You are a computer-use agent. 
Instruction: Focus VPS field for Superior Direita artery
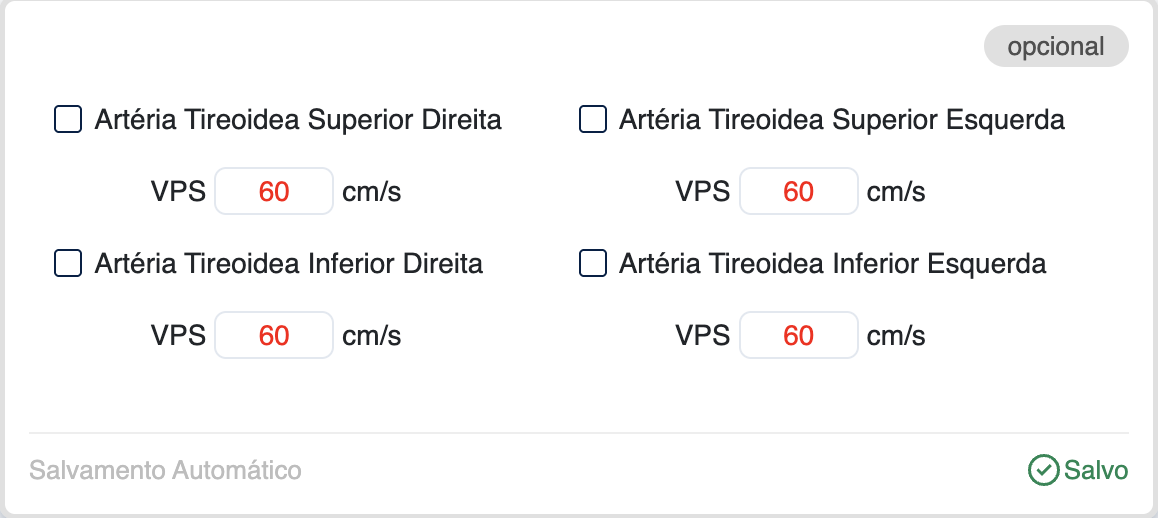[x=274, y=191]
